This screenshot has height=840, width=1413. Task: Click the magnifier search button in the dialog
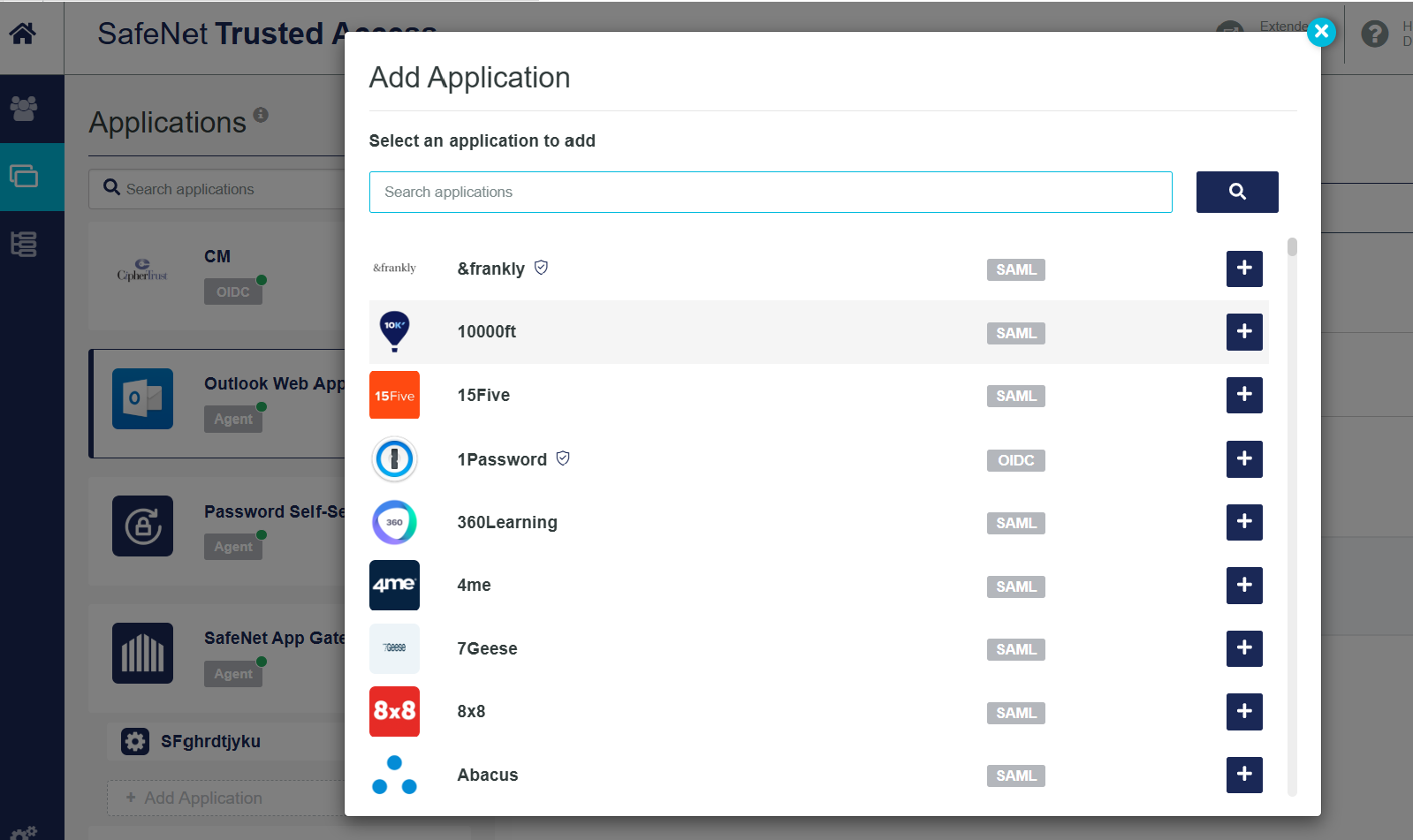point(1237,192)
